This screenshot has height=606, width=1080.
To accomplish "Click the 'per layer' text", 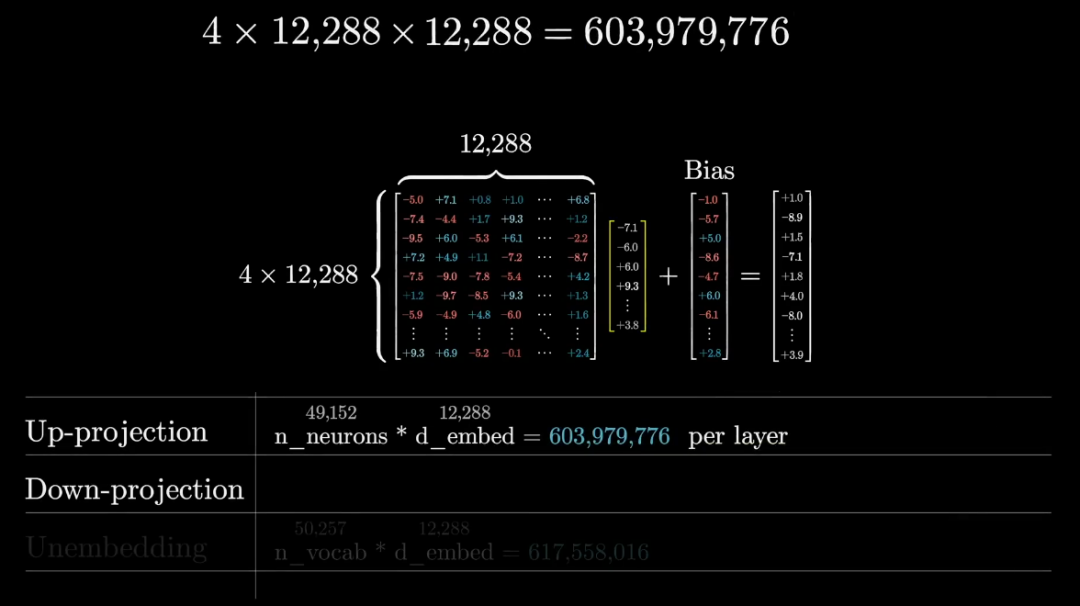I will coord(738,437).
